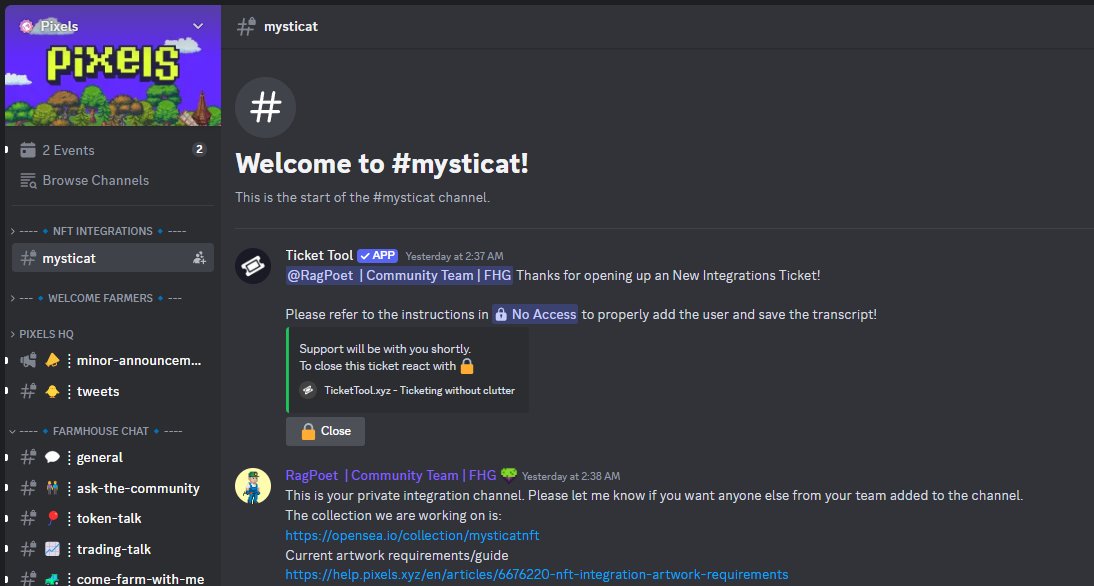Click the tree role icon beside RagPoet

tap(509, 474)
